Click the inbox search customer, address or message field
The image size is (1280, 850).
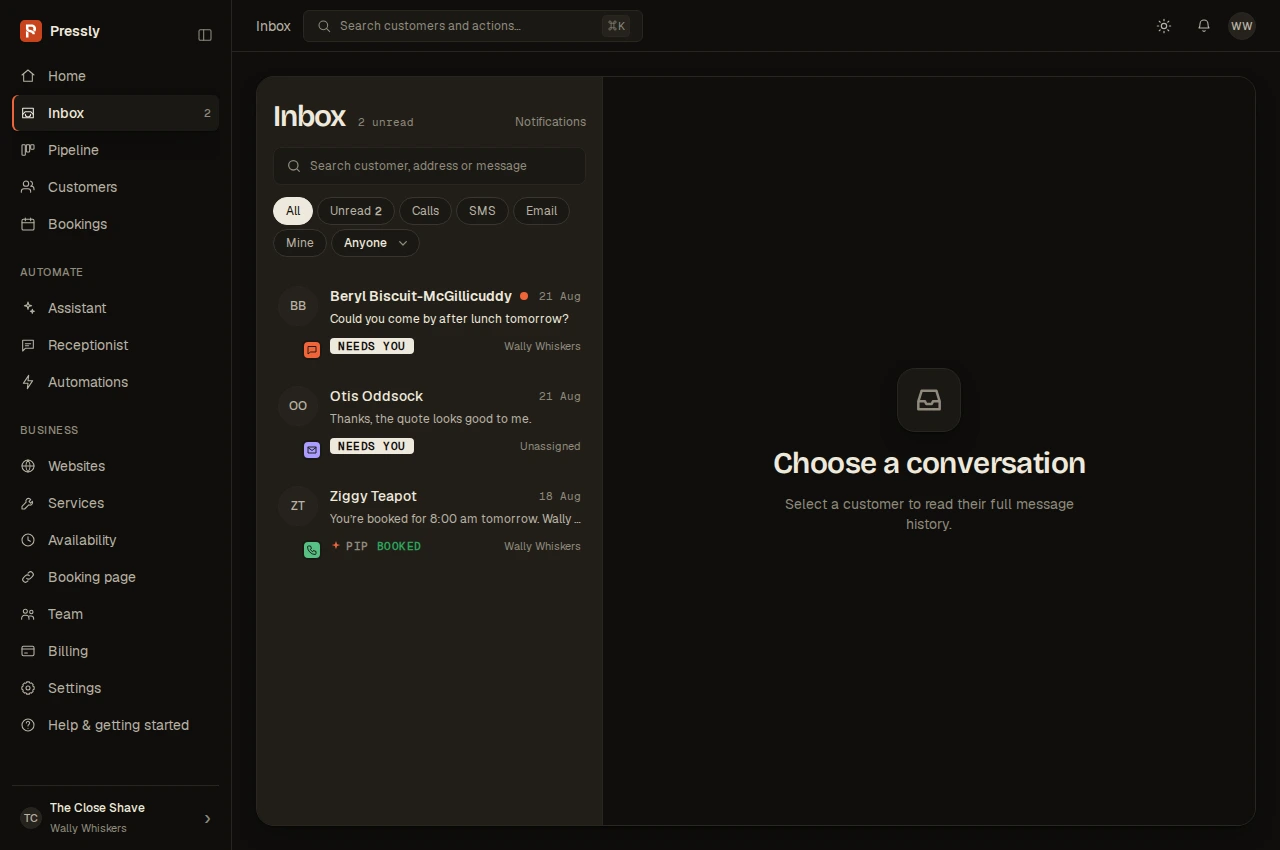pyautogui.click(x=429, y=166)
